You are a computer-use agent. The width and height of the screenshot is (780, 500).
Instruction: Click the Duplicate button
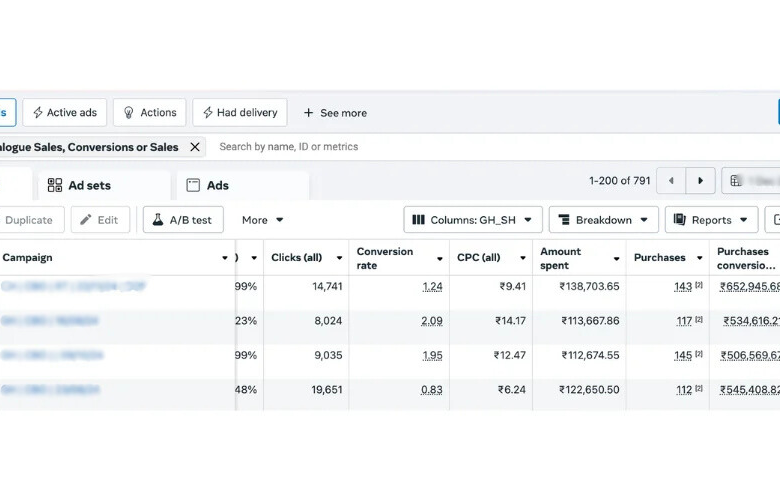point(29,220)
